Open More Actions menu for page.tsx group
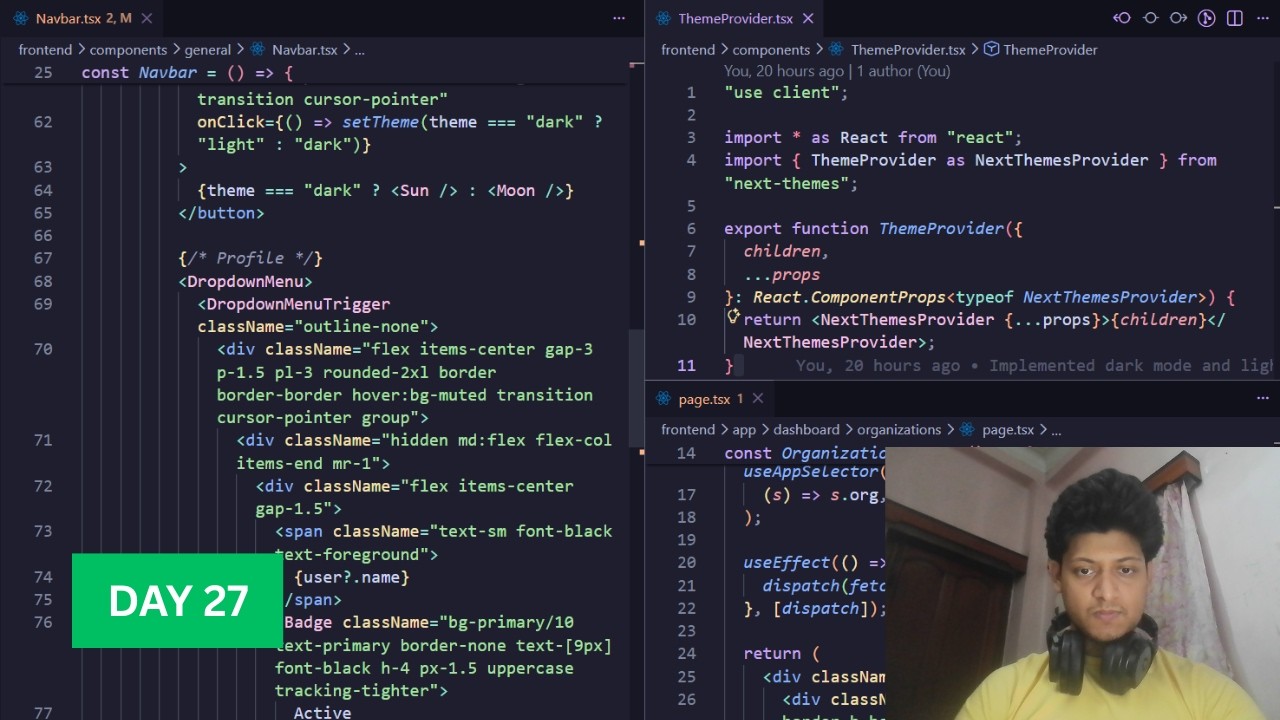 pos(1262,398)
